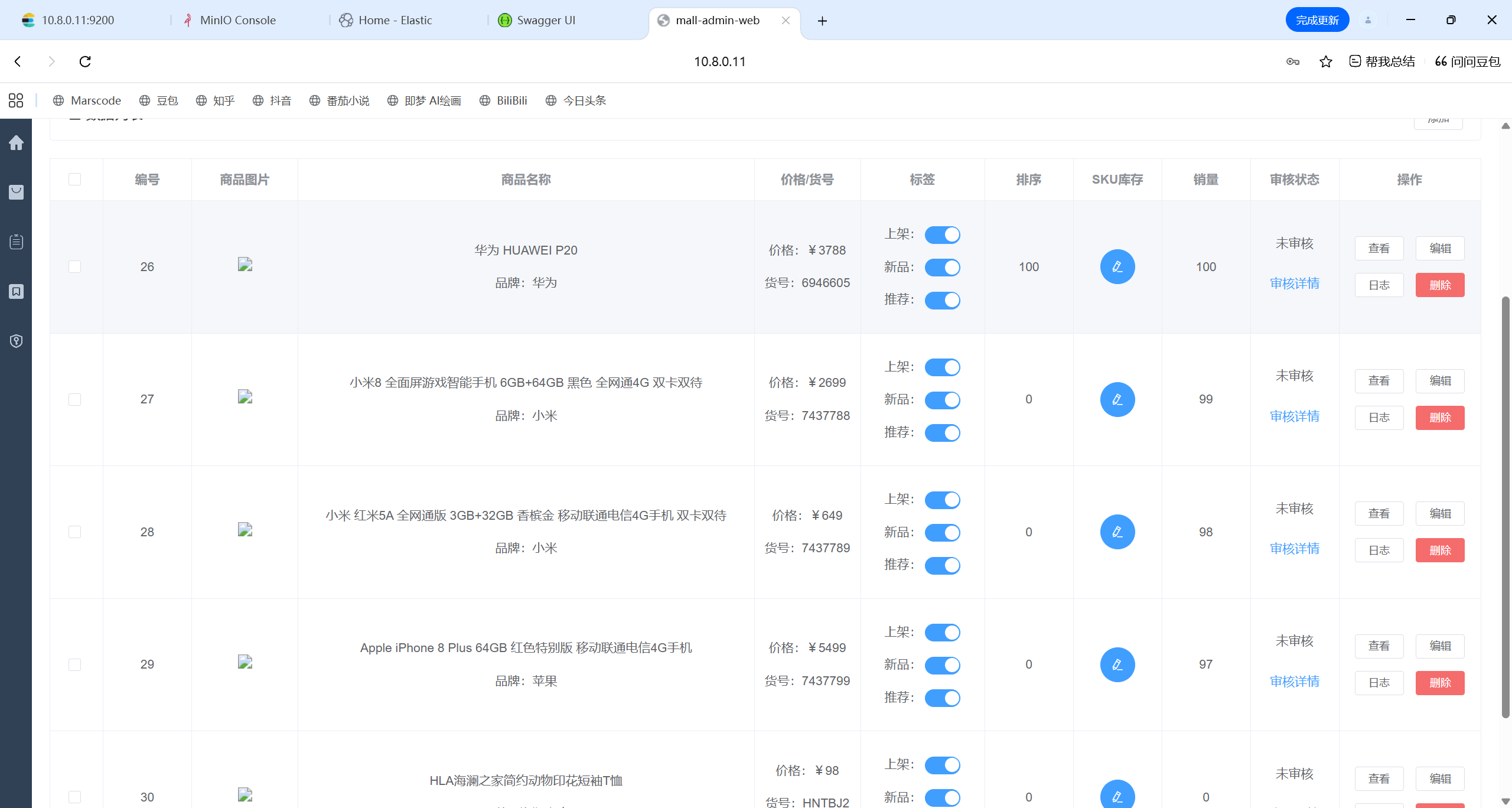Tick the select-all checkbox in table header
1512x808 pixels.
(74, 179)
